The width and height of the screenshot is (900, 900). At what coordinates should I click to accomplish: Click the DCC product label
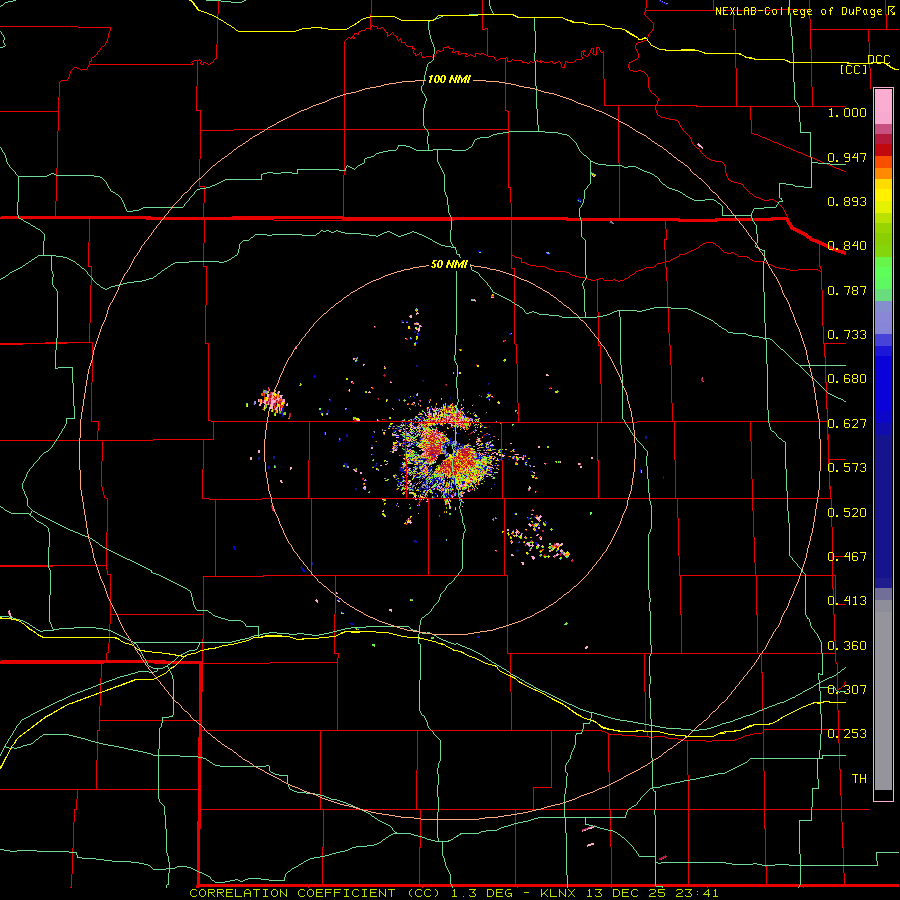tap(879, 59)
